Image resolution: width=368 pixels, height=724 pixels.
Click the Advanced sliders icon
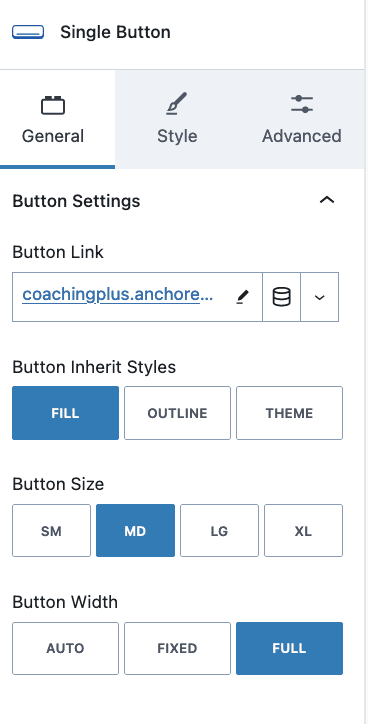(302, 104)
